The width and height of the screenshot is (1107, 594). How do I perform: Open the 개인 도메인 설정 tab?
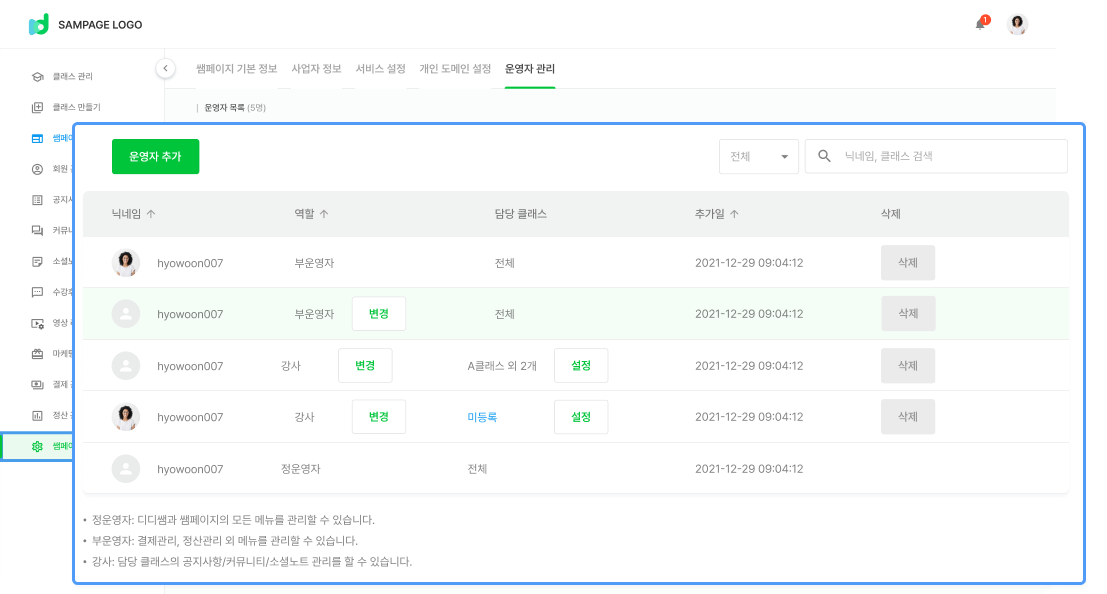[x=455, y=69]
